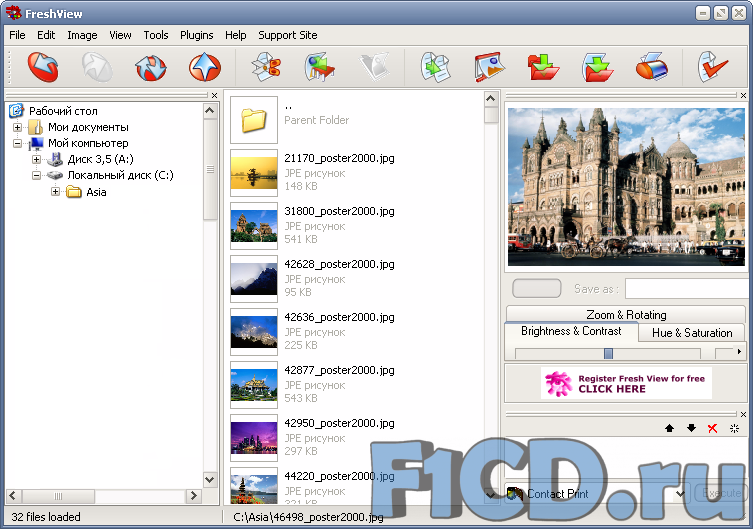Click the small right arrow after slider
This screenshot has height=529, width=753.
(x=740, y=352)
